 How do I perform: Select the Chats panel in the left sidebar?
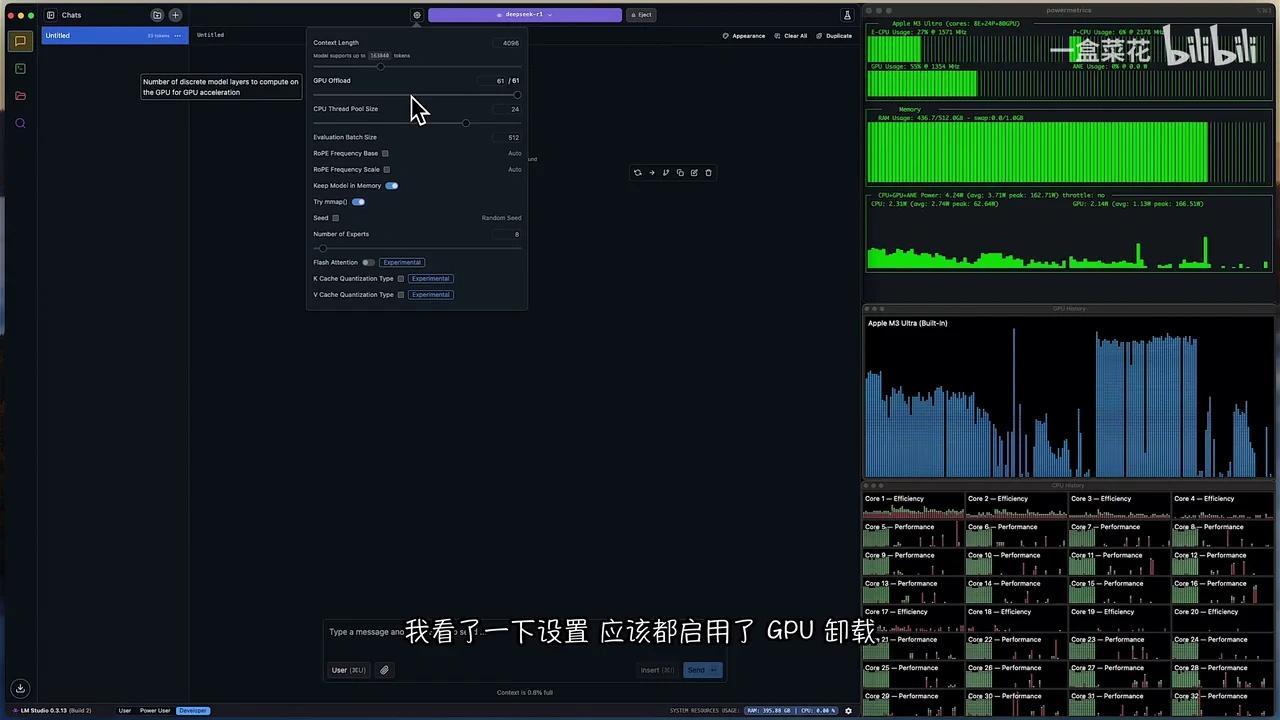tap(20, 40)
